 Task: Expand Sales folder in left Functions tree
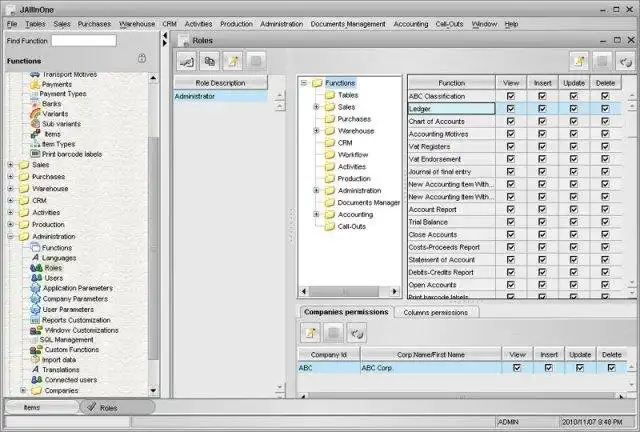(11, 165)
